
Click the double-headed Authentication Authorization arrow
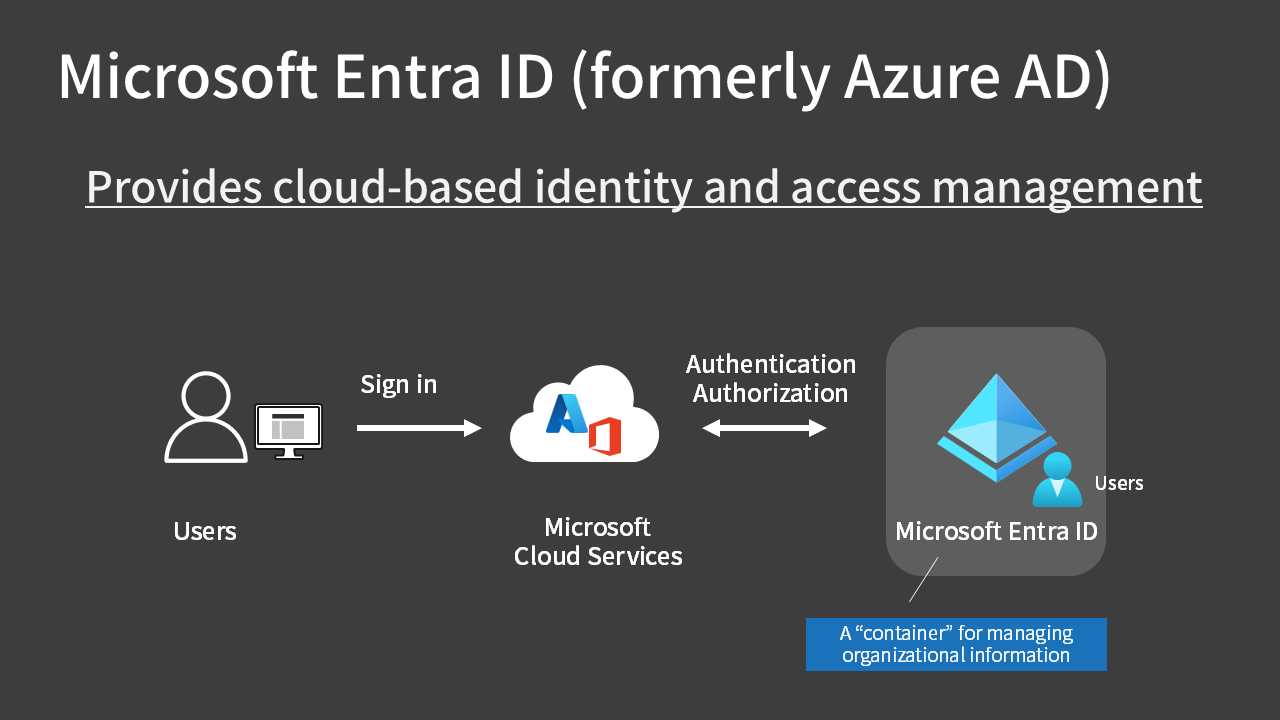tap(764, 428)
